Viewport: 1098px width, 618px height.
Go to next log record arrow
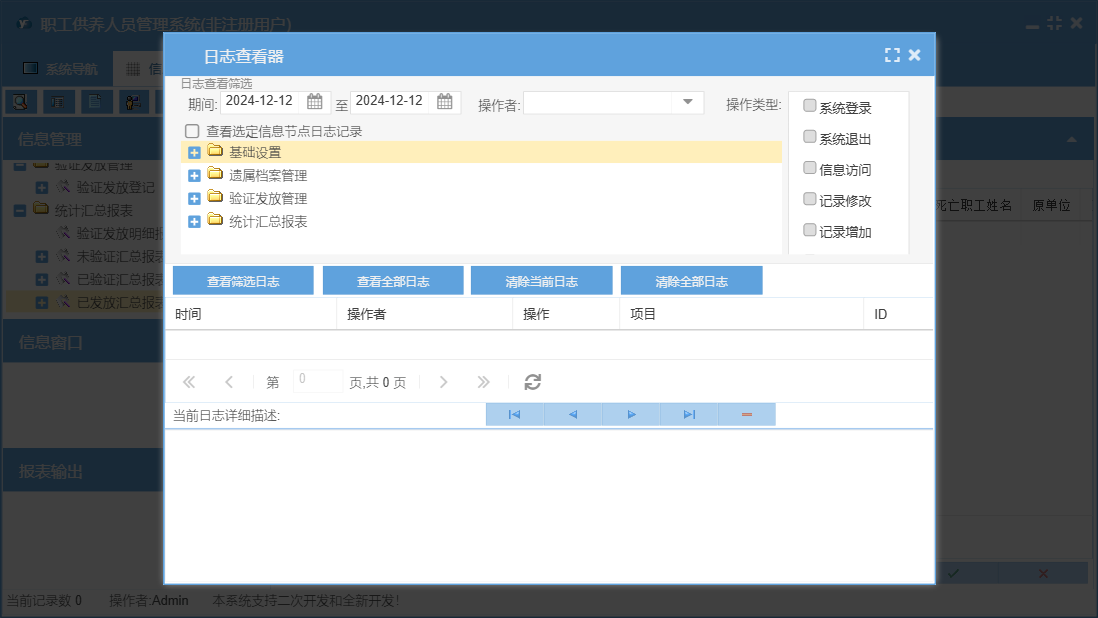631,414
